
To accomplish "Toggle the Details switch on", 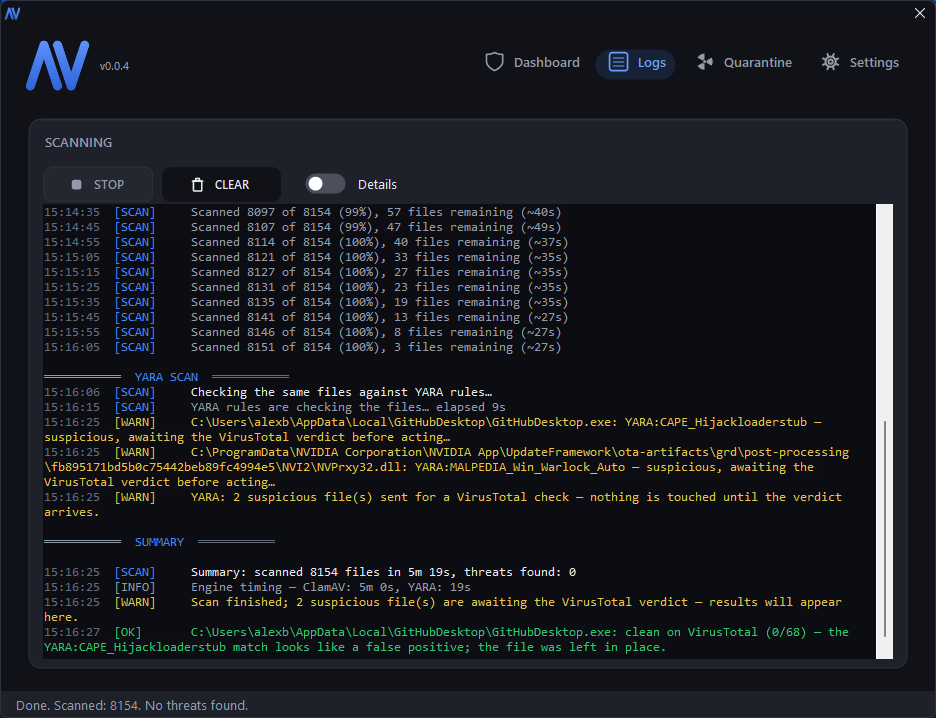I will pos(325,184).
